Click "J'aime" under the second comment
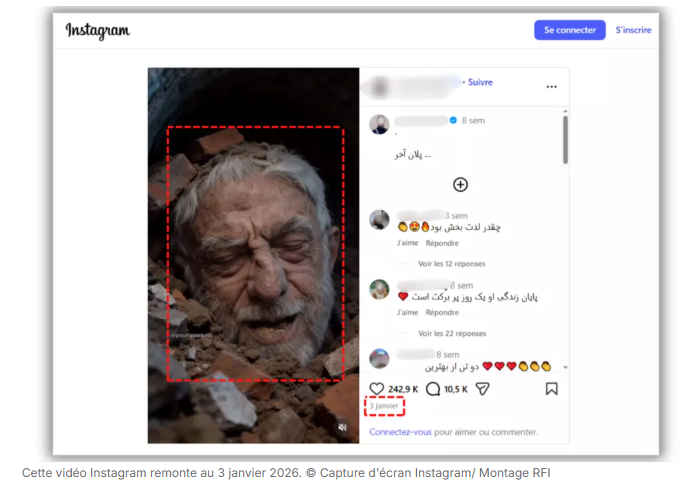Screen dimensions: 683x485 coord(407,312)
